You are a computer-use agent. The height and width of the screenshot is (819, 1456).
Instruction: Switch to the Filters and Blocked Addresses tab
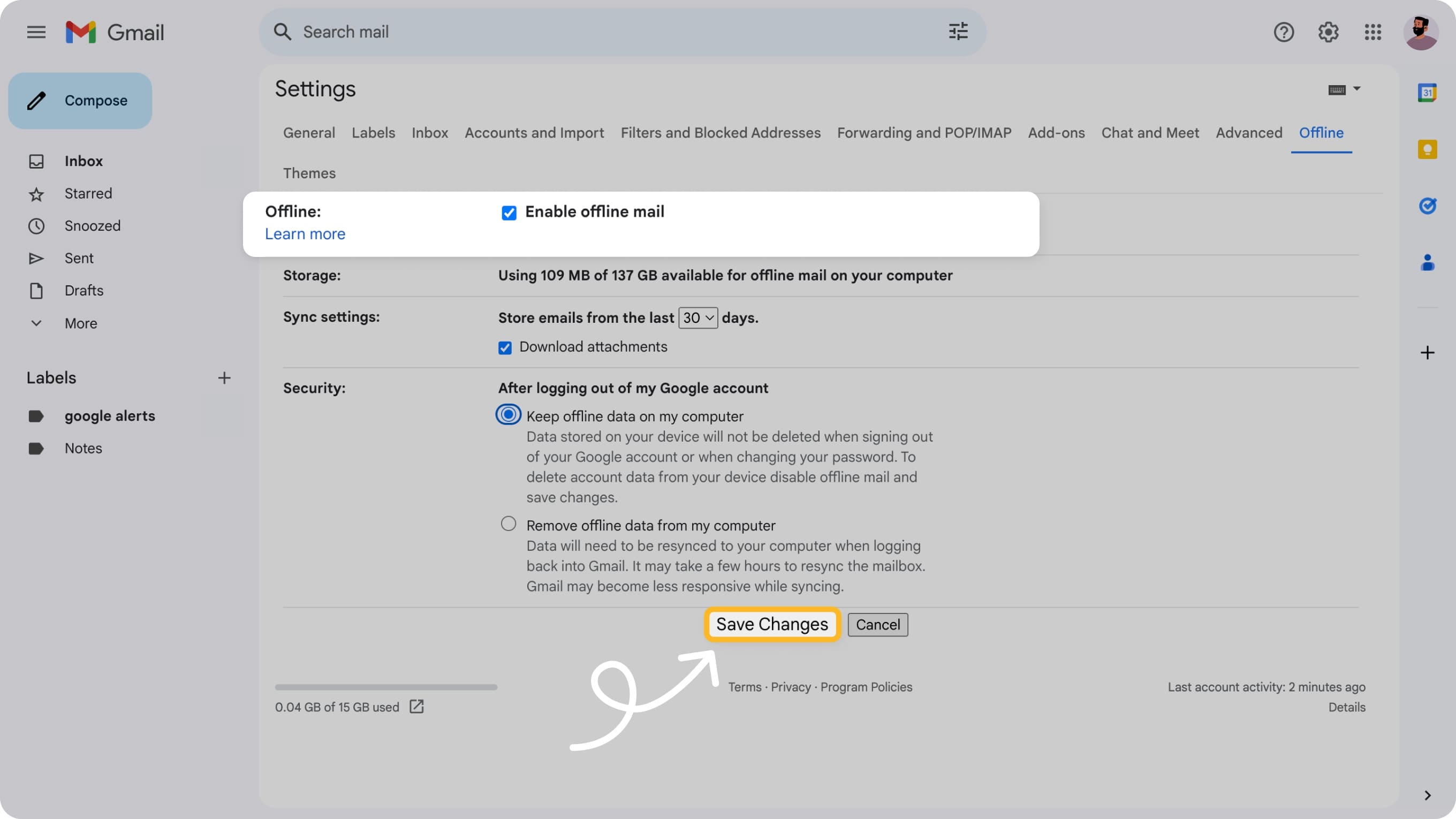(721, 133)
